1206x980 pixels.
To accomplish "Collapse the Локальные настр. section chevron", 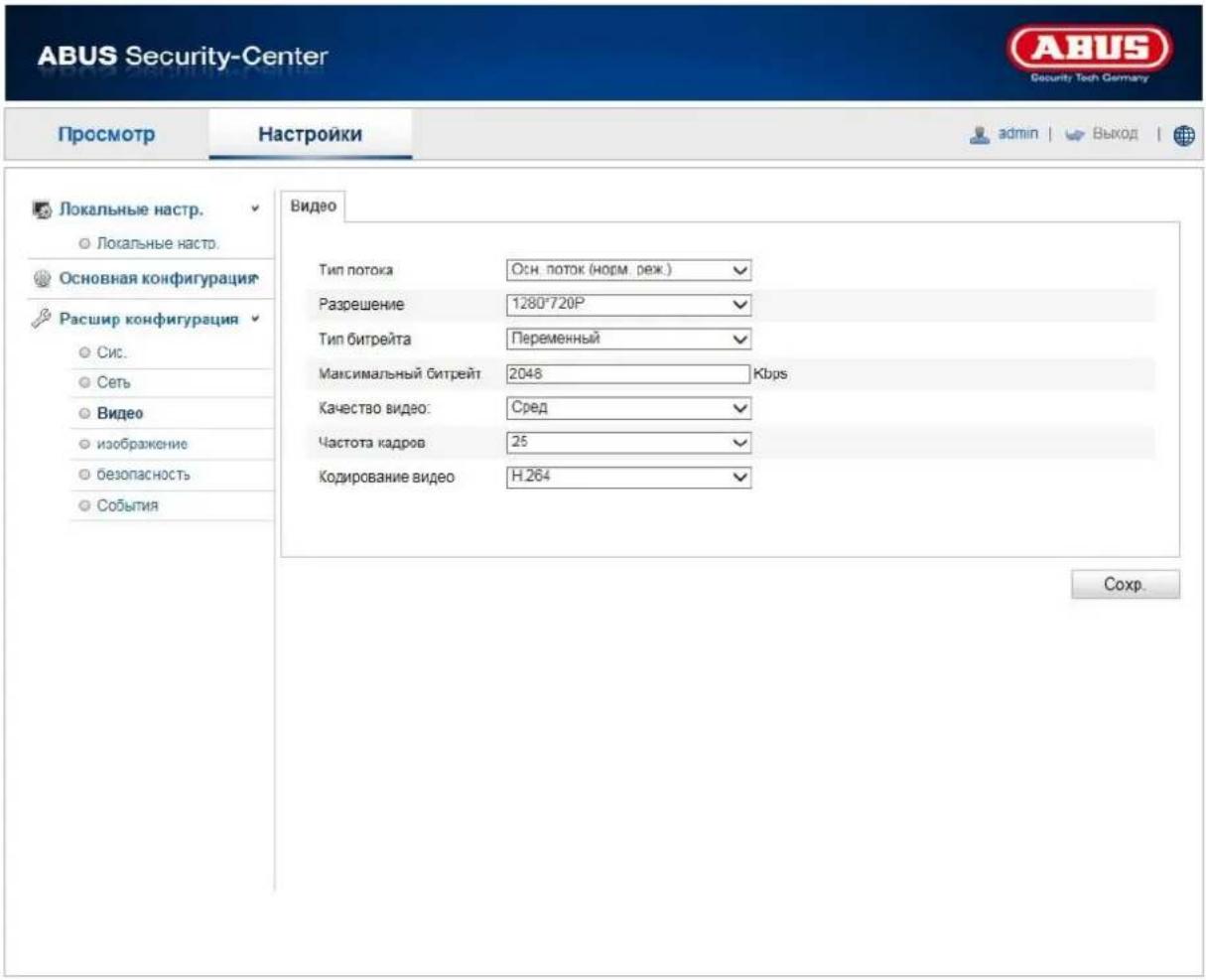I will (x=256, y=210).
